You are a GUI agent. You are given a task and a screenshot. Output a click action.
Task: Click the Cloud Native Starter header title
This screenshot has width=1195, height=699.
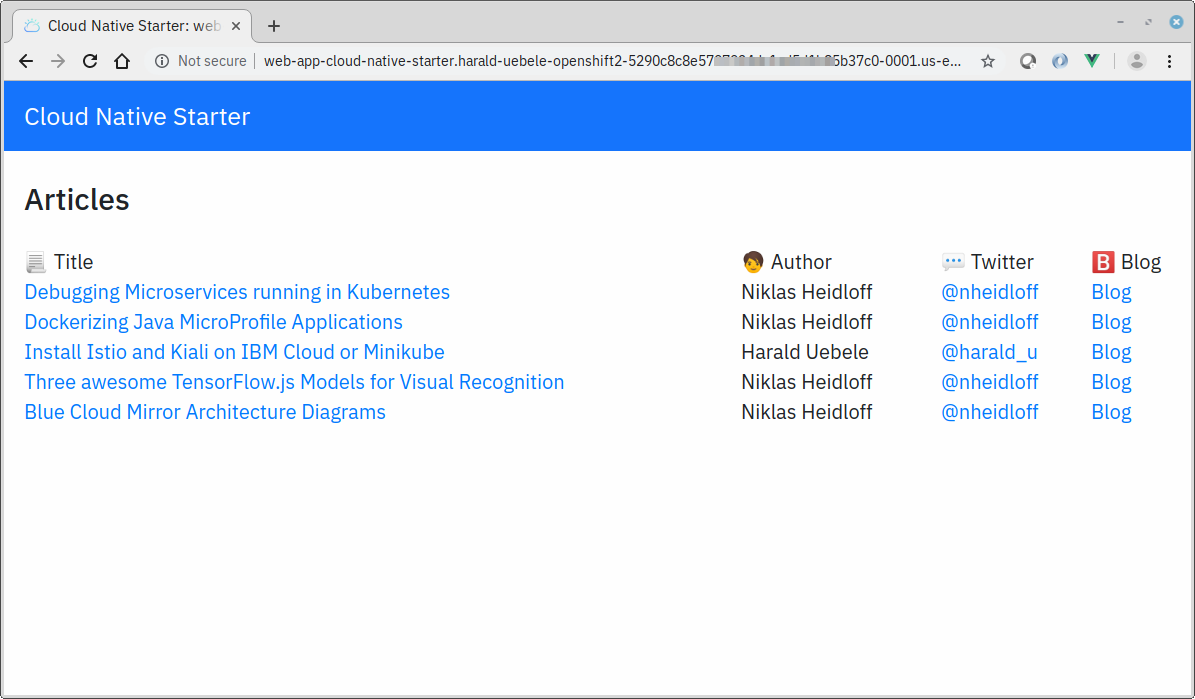137,117
